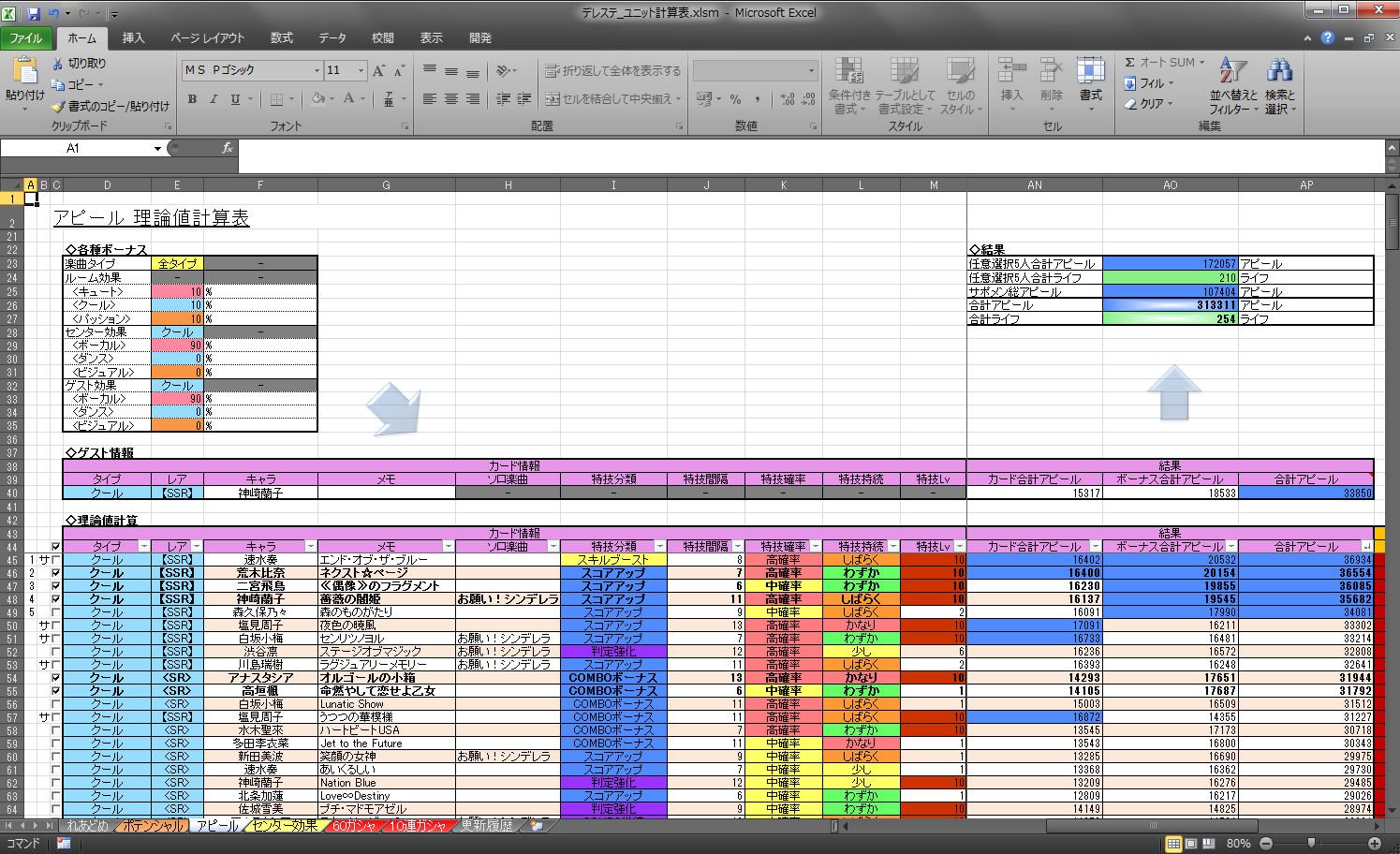Switch to the 挿入 (Insert) ribbon tab
The height and width of the screenshot is (854, 1400).
[x=134, y=38]
